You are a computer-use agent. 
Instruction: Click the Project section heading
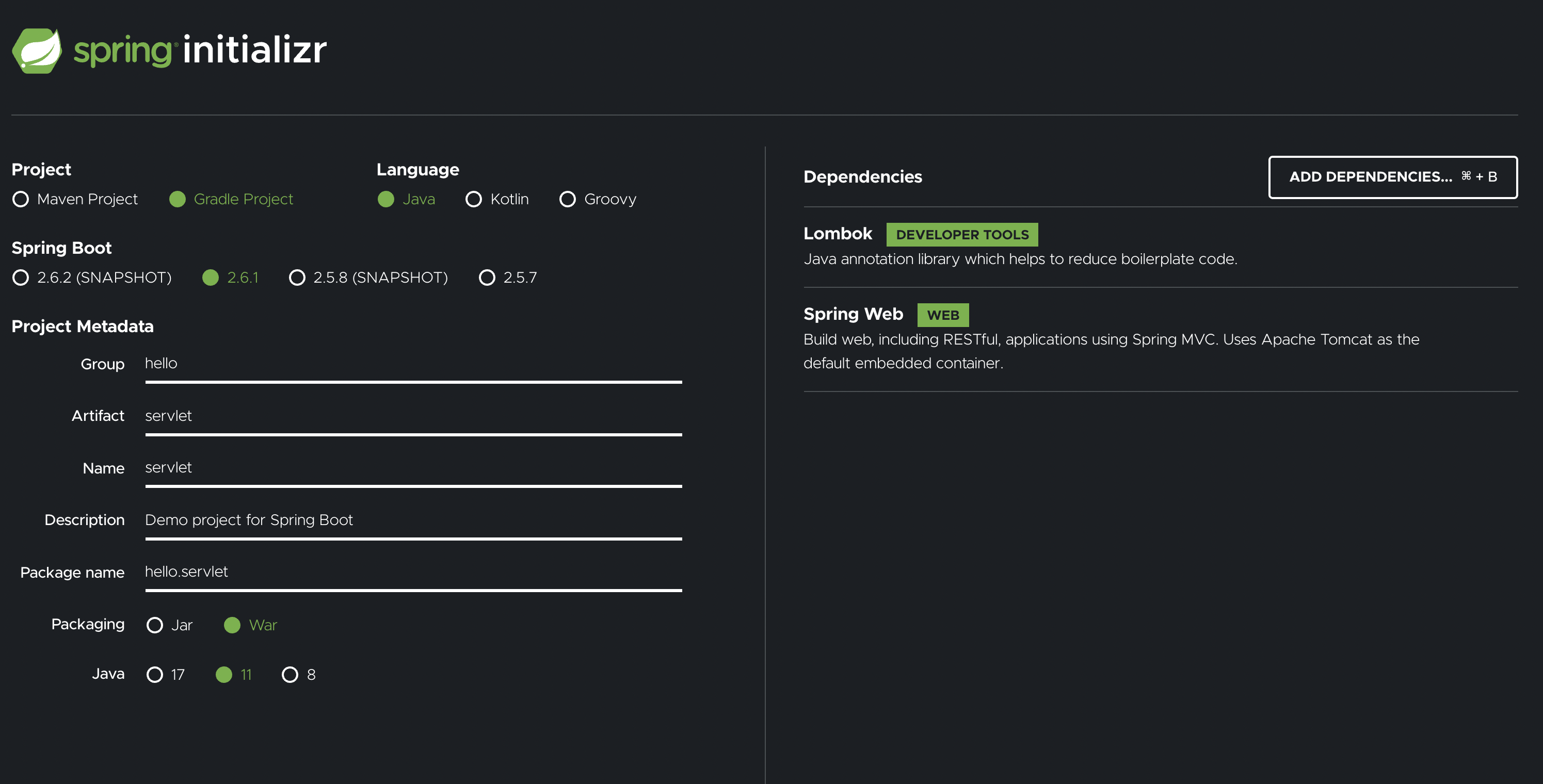click(x=41, y=170)
